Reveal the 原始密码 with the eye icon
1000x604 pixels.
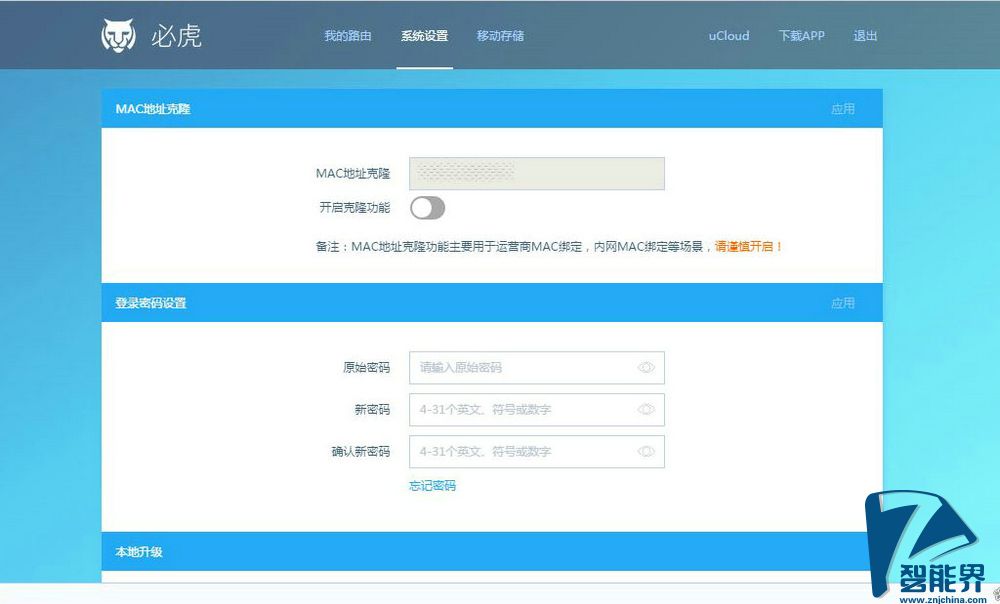[x=645, y=368]
